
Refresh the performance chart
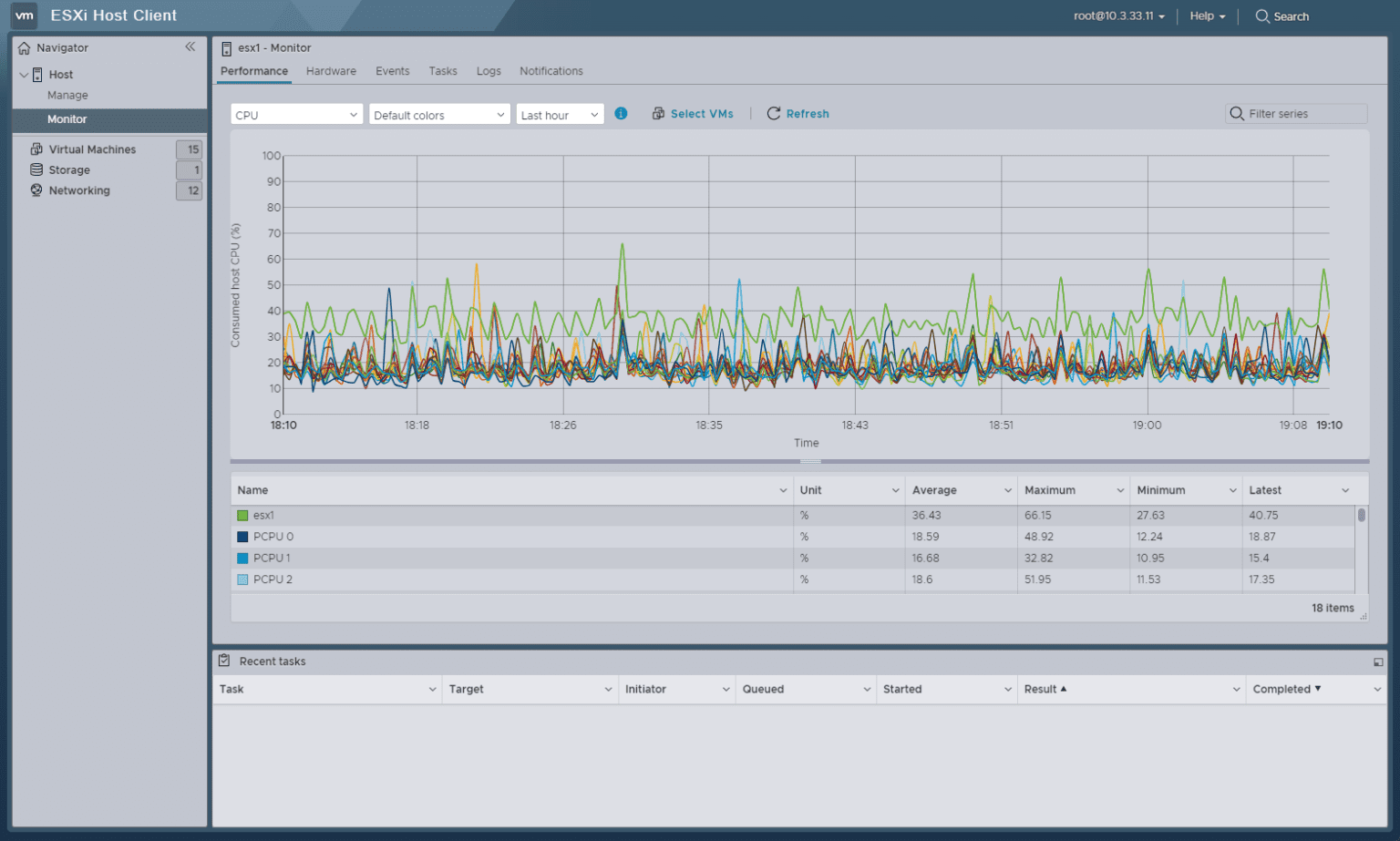798,113
